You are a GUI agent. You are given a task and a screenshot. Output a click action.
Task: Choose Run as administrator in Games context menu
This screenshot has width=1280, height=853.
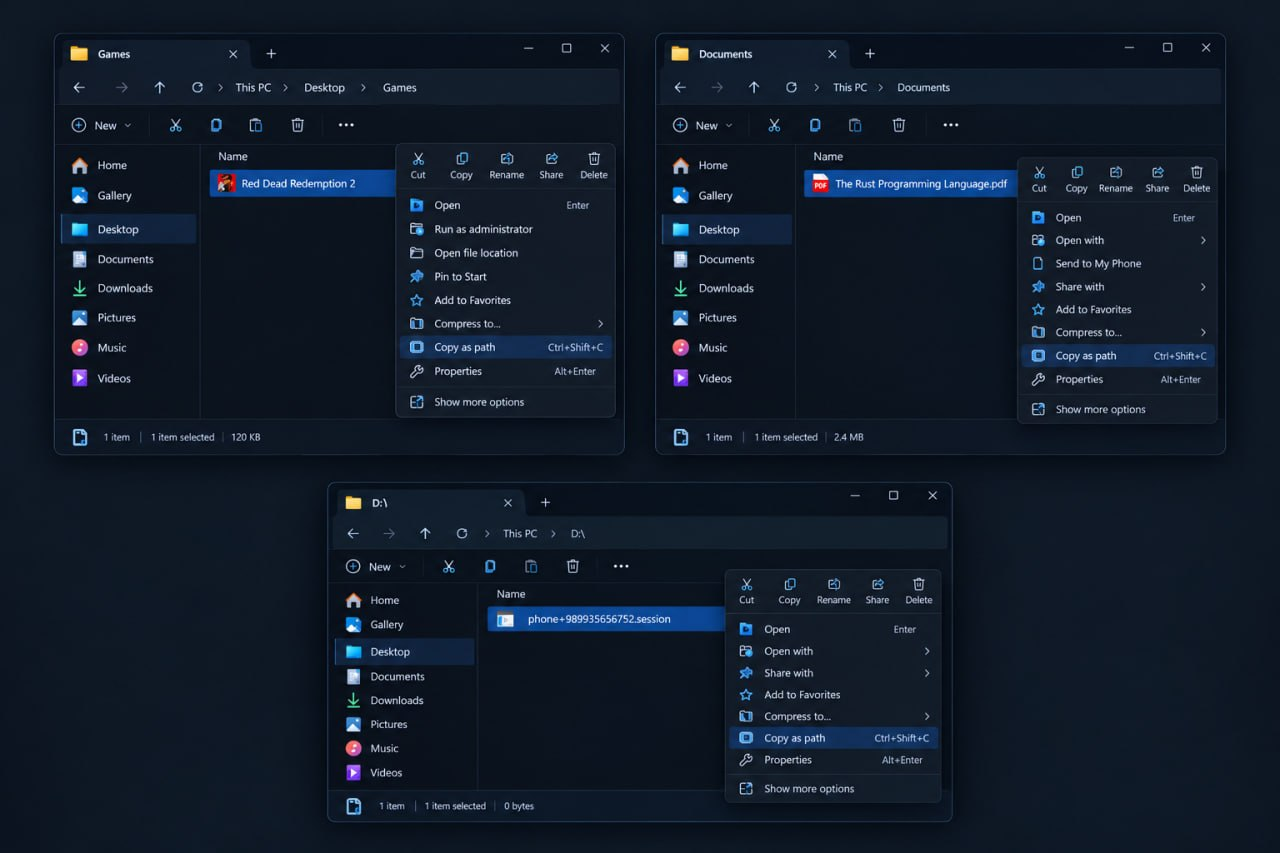(x=506, y=229)
